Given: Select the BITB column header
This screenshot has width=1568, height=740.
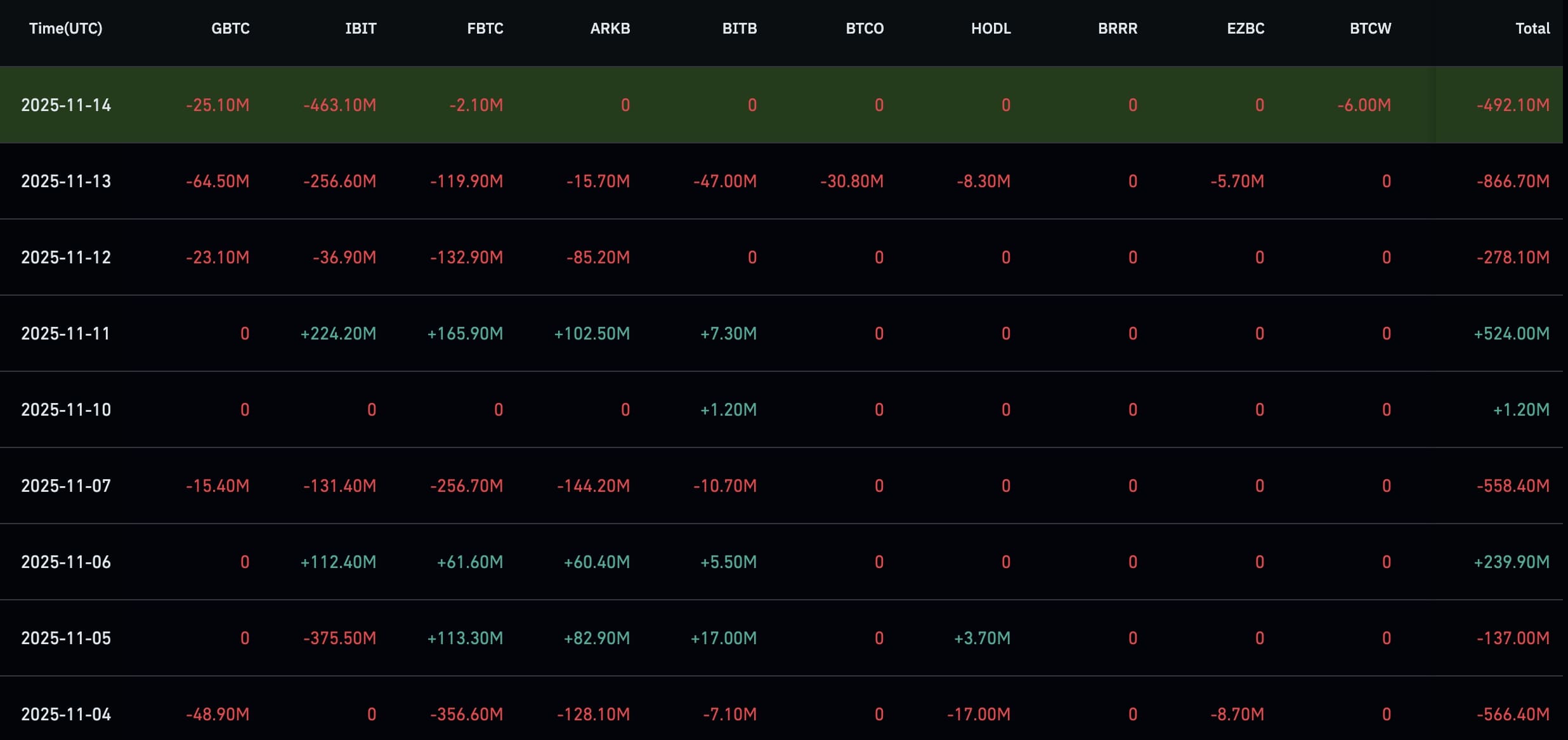Looking at the screenshot, I should point(739,29).
